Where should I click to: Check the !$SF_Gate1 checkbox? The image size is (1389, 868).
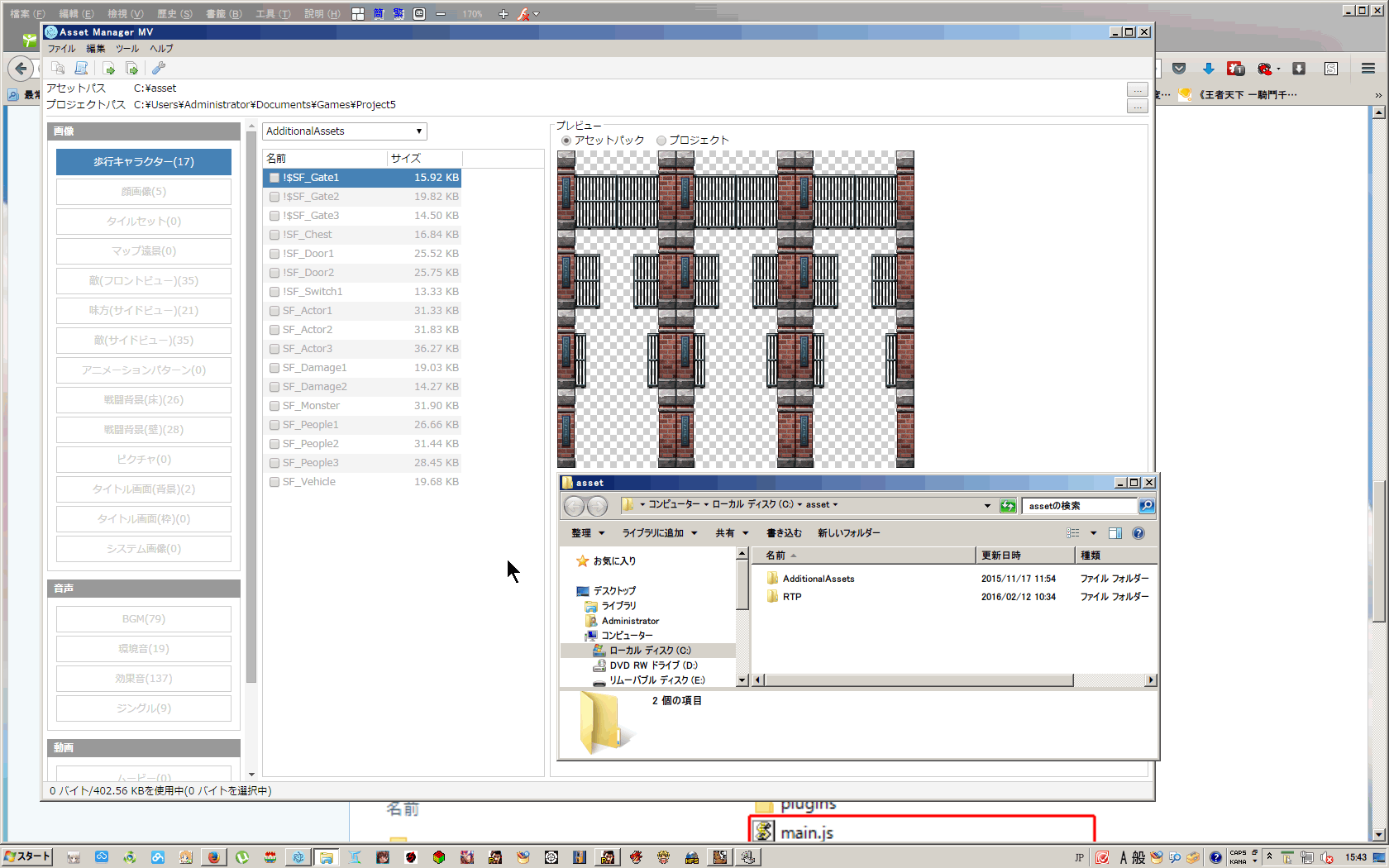tap(274, 178)
